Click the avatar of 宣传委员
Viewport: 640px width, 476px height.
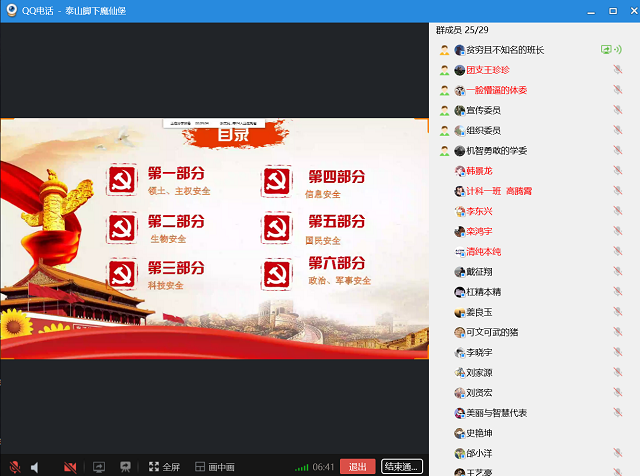460,110
